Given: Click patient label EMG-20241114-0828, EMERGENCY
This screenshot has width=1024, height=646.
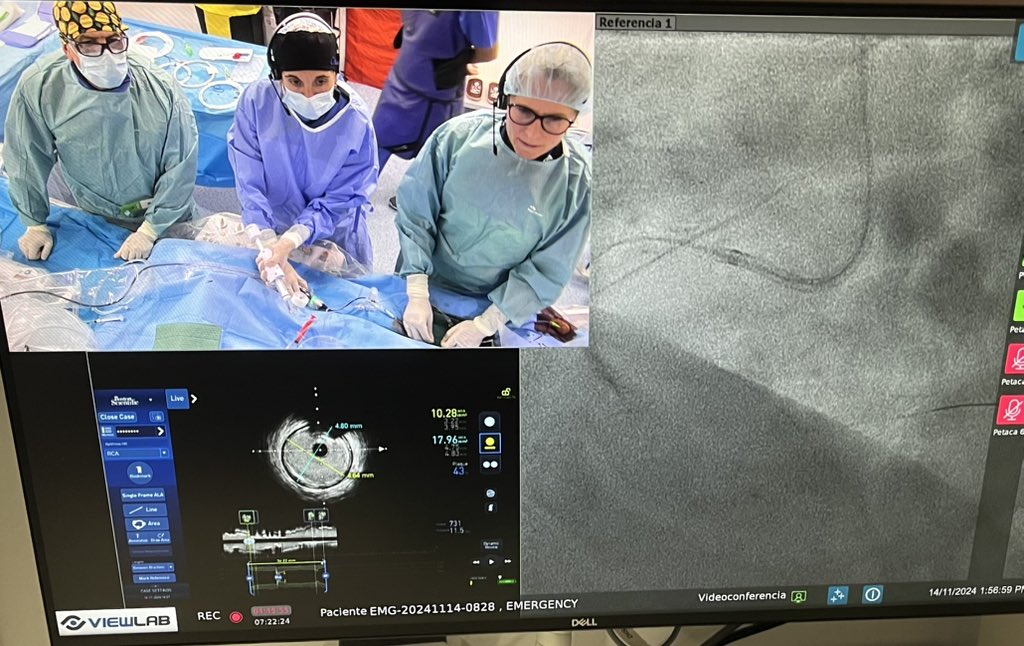Looking at the screenshot, I should click(448, 606).
